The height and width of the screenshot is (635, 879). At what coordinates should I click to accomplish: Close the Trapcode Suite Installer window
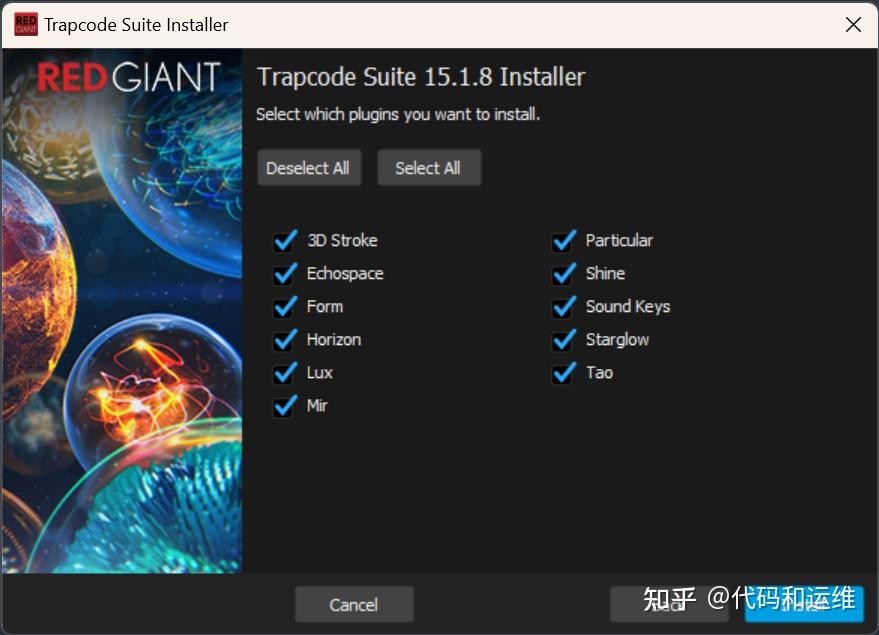tap(853, 25)
